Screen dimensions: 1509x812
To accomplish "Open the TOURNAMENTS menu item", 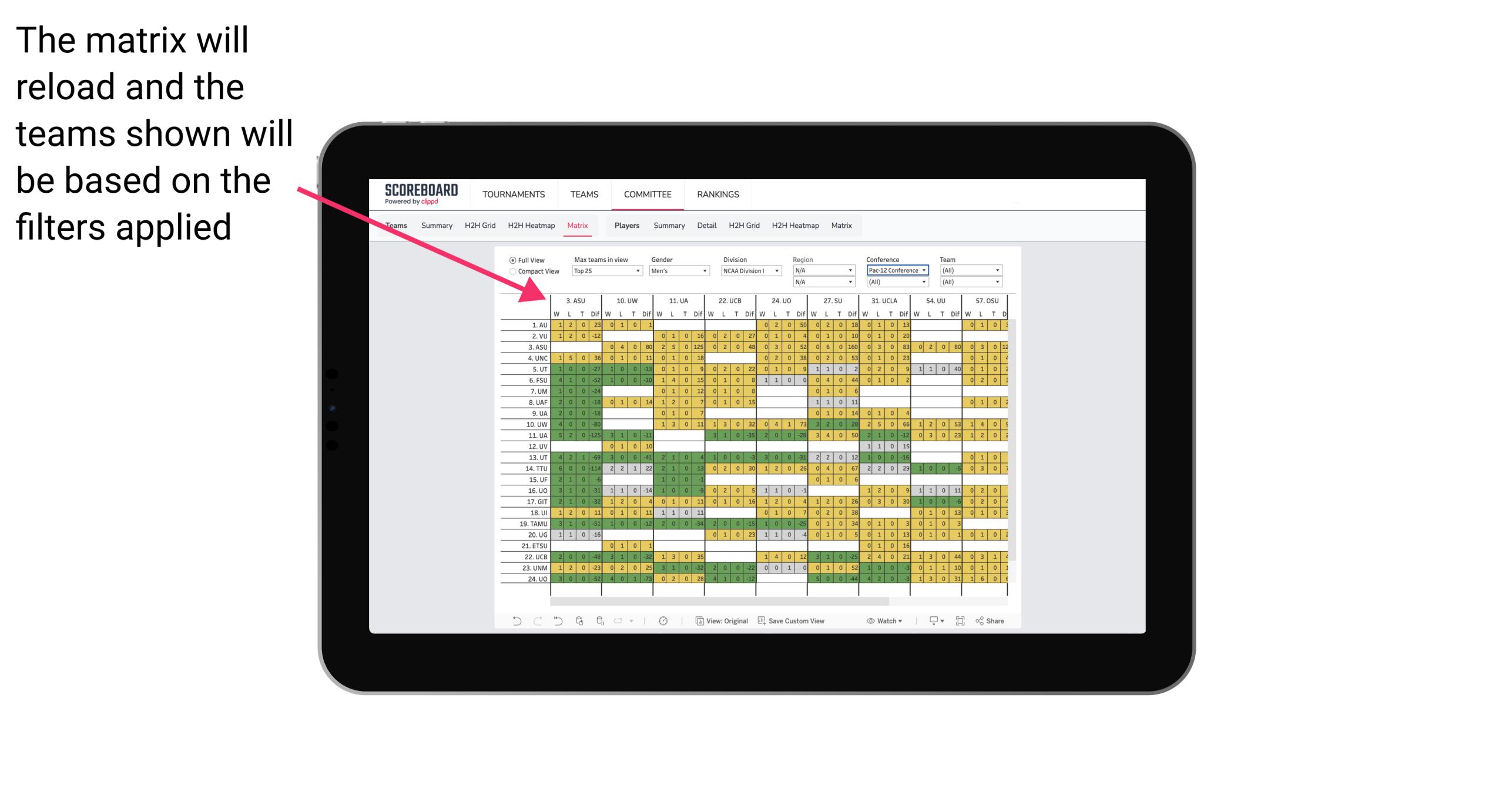I will (x=512, y=194).
